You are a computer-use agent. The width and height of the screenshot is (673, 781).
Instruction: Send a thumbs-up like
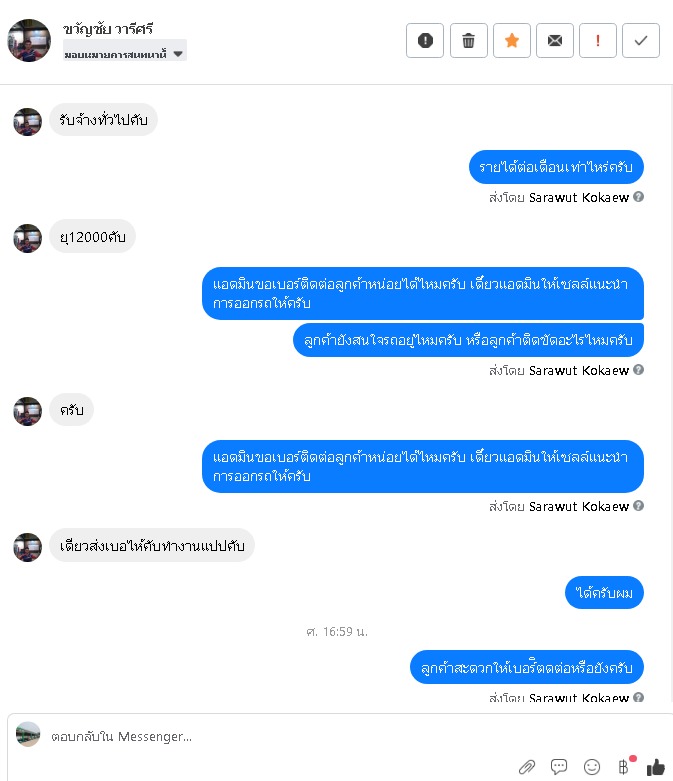tap(656, 767)
